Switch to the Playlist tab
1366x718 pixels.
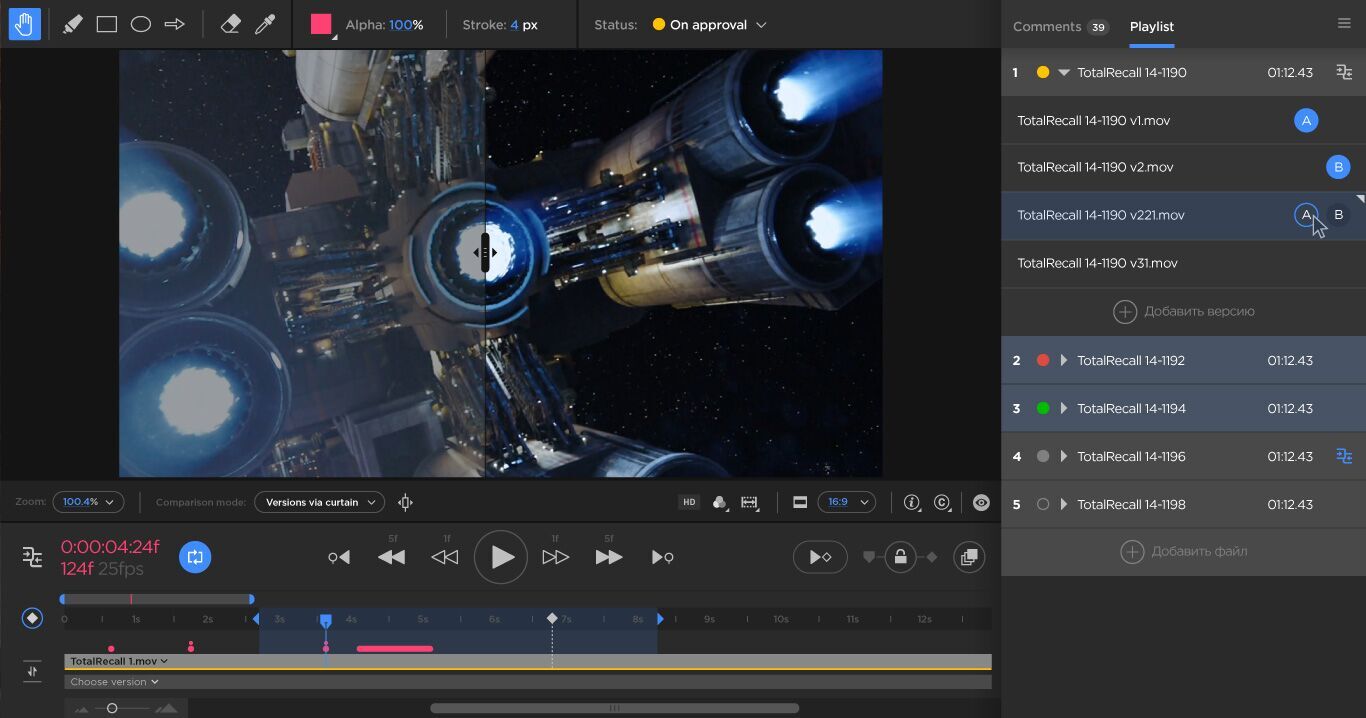(1152, 26)
